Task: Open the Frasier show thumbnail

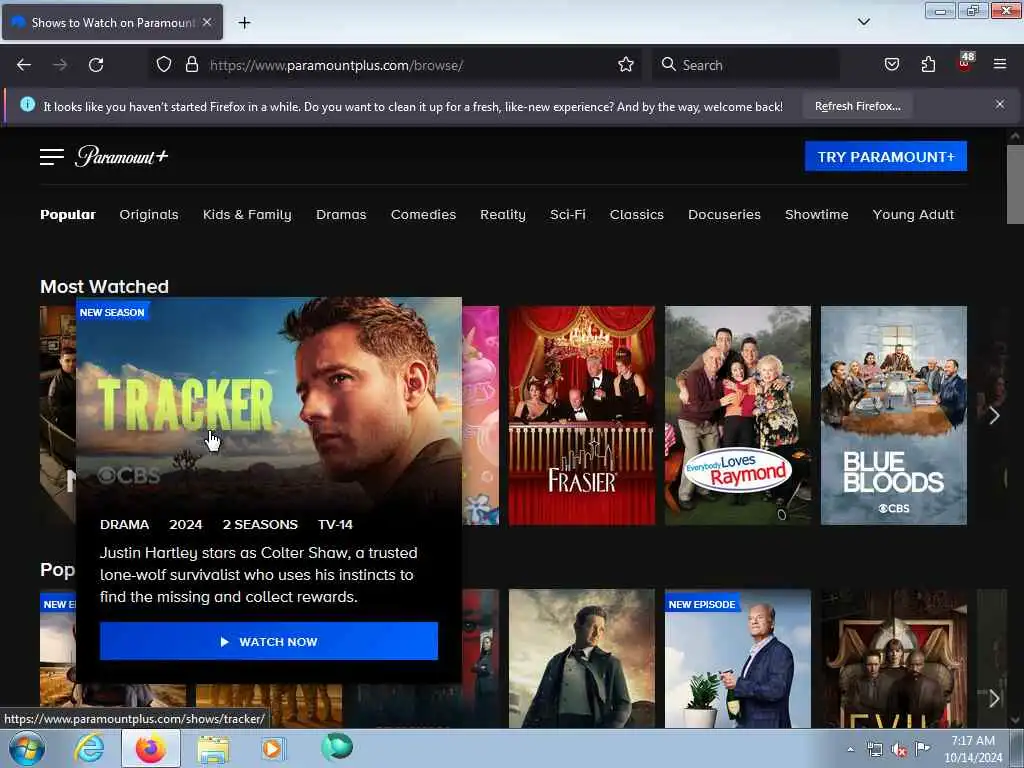Action: [581, 415]
